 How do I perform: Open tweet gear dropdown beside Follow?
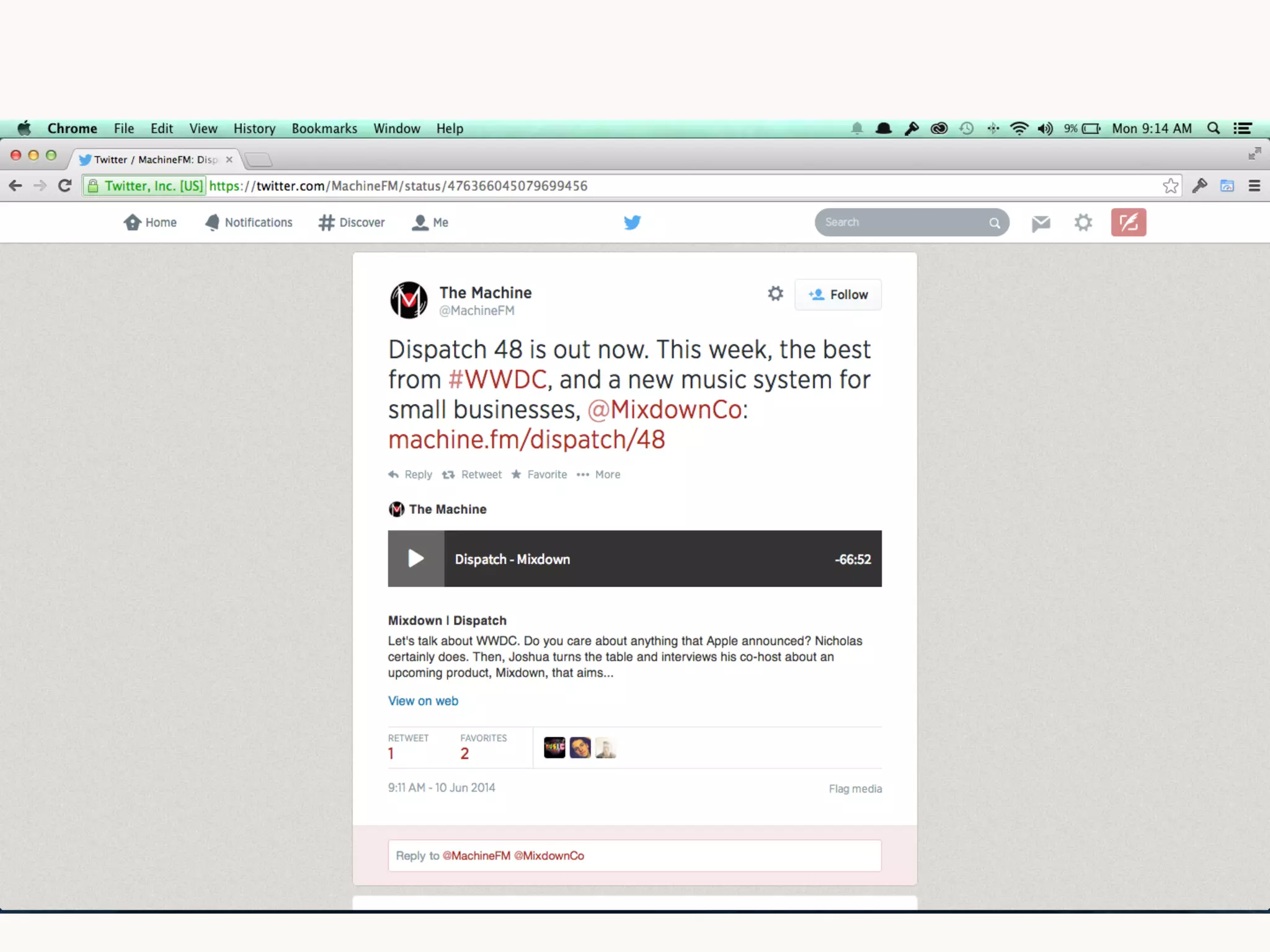pyautogui.click(x=775, y=293)
